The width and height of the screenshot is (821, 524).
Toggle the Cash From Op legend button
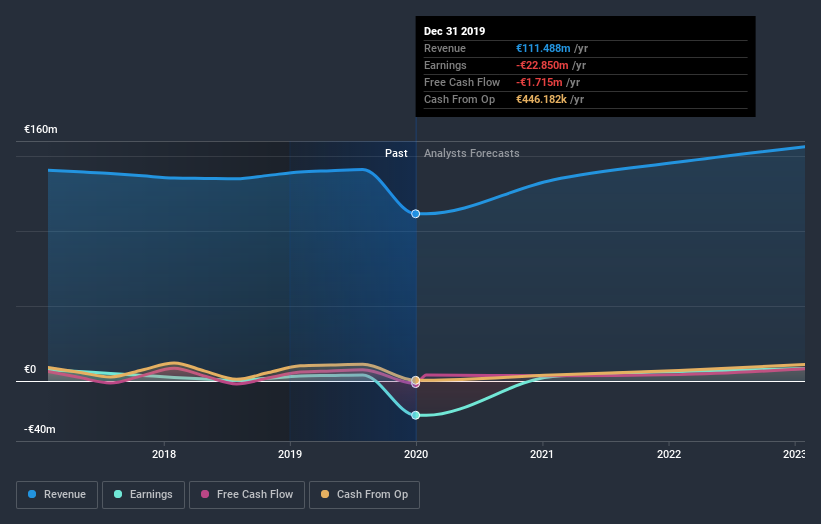click(364, 495)
